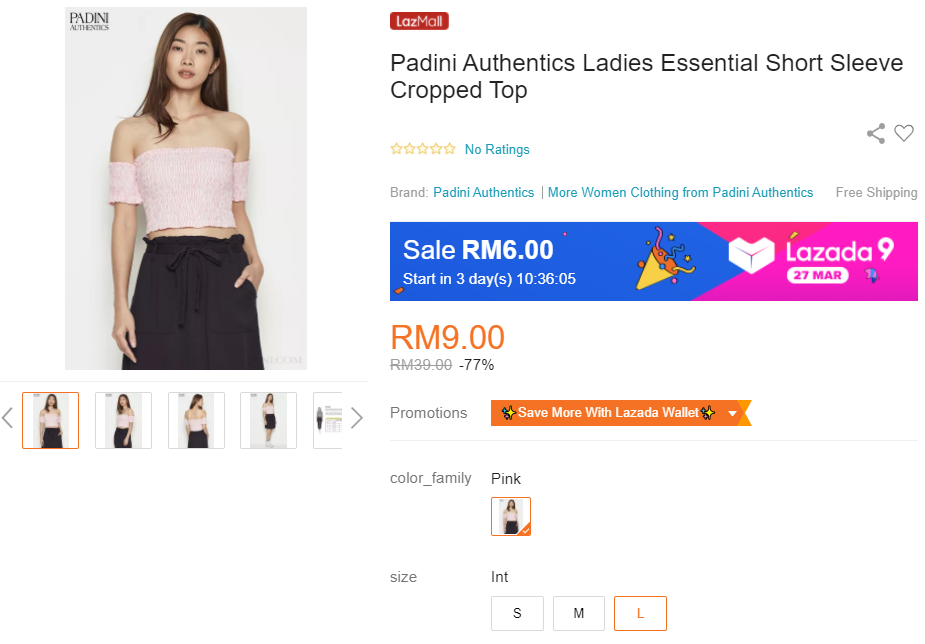Click the star ratings icons
The height and width of the screenshot is (644, 925).
(423, 149)
